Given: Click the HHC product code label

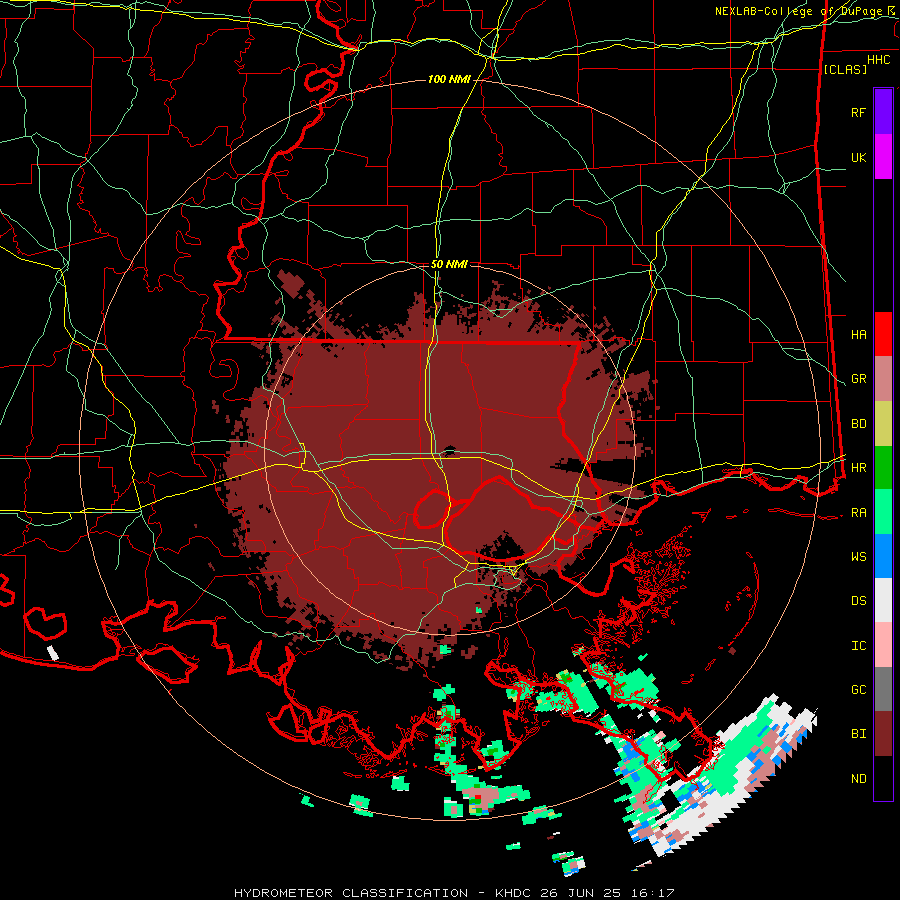Looking at the screenshot, I should click(879, 60).
